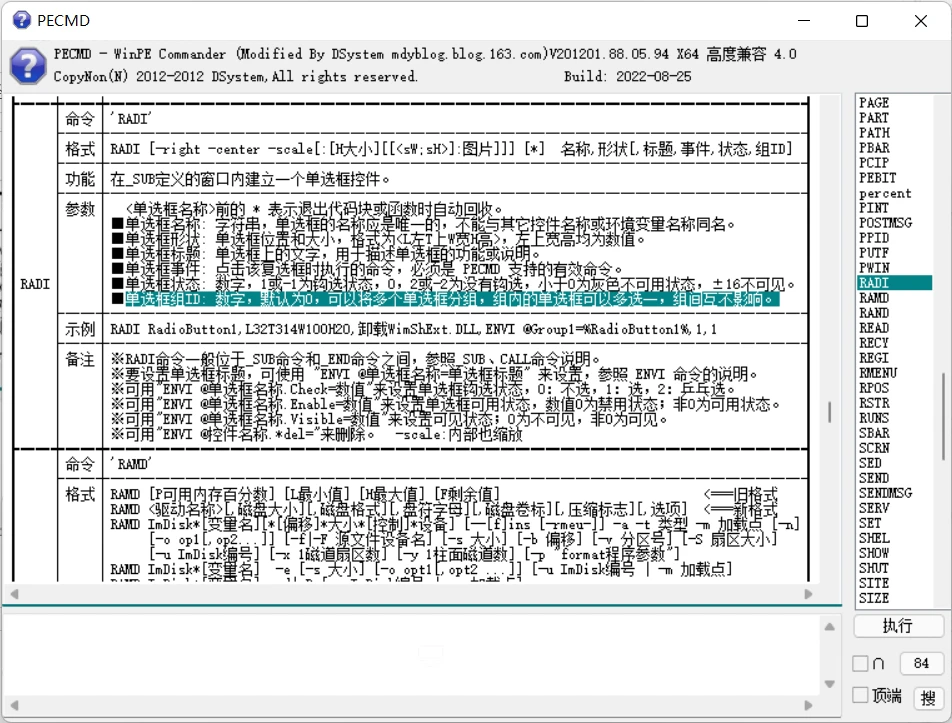Click input box scrollbar up arrow

[829, 626]
